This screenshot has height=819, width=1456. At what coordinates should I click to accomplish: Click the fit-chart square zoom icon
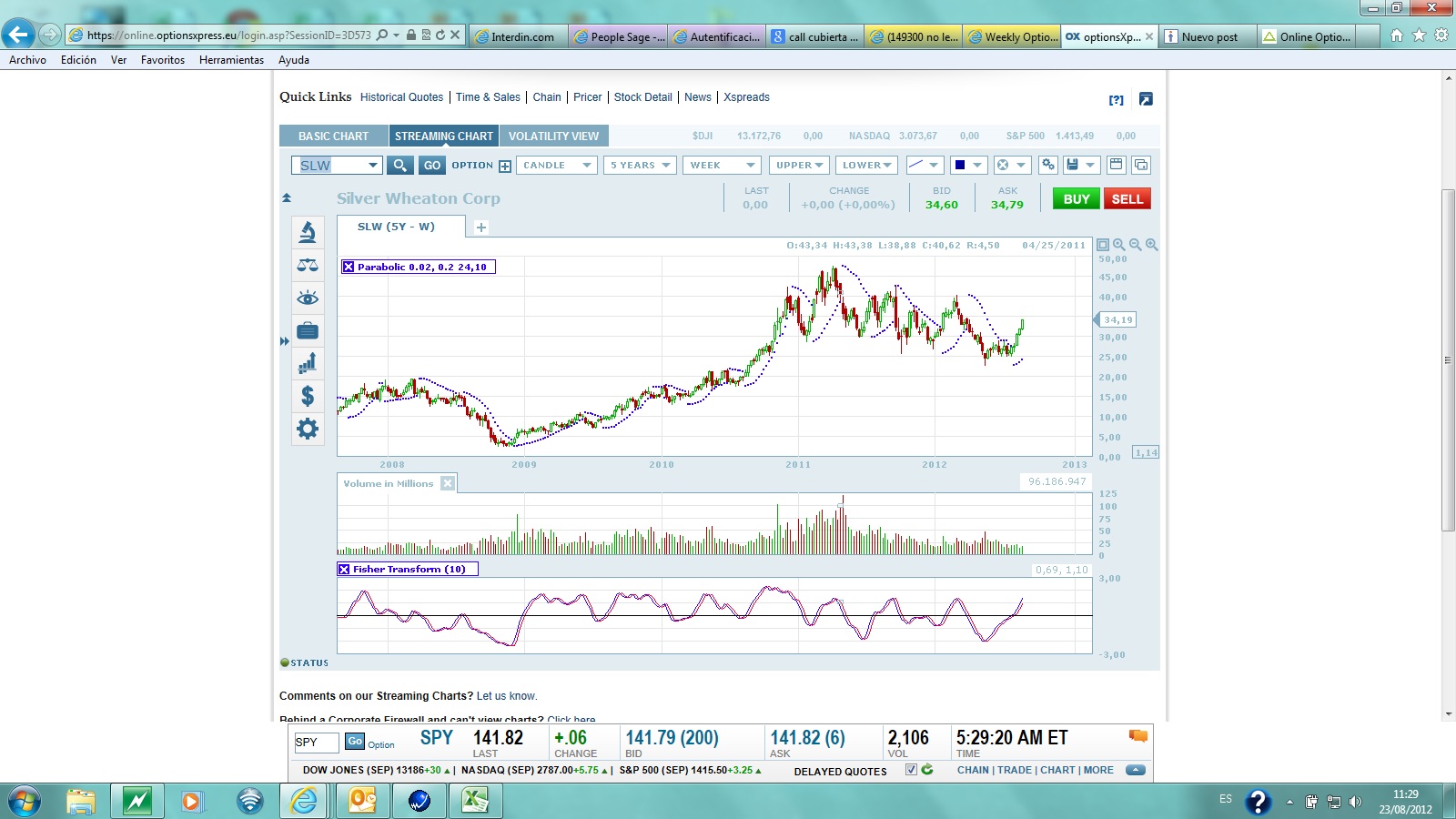[x=1103, y=245]
